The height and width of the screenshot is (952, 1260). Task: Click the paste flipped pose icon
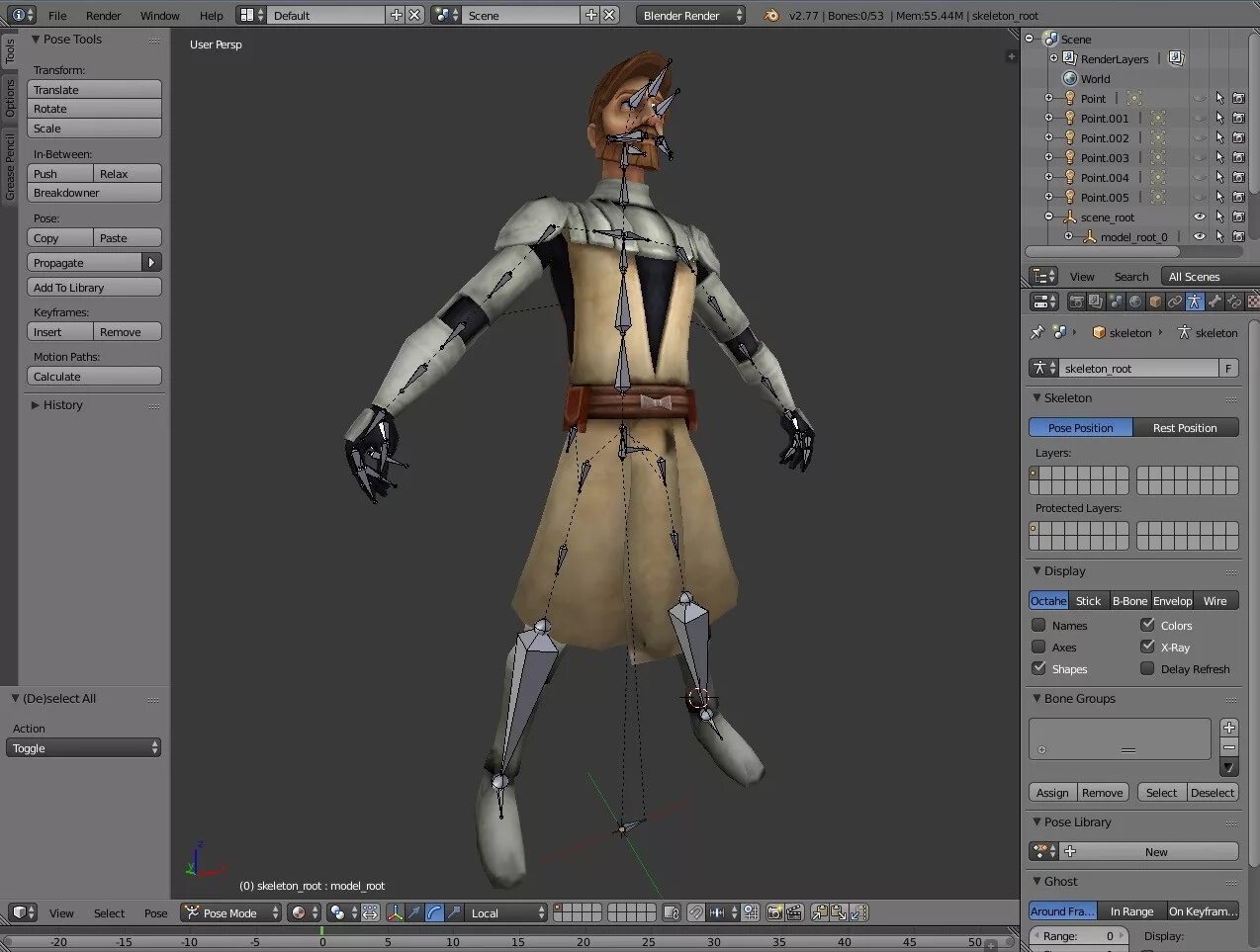click(x=857, y=912)
